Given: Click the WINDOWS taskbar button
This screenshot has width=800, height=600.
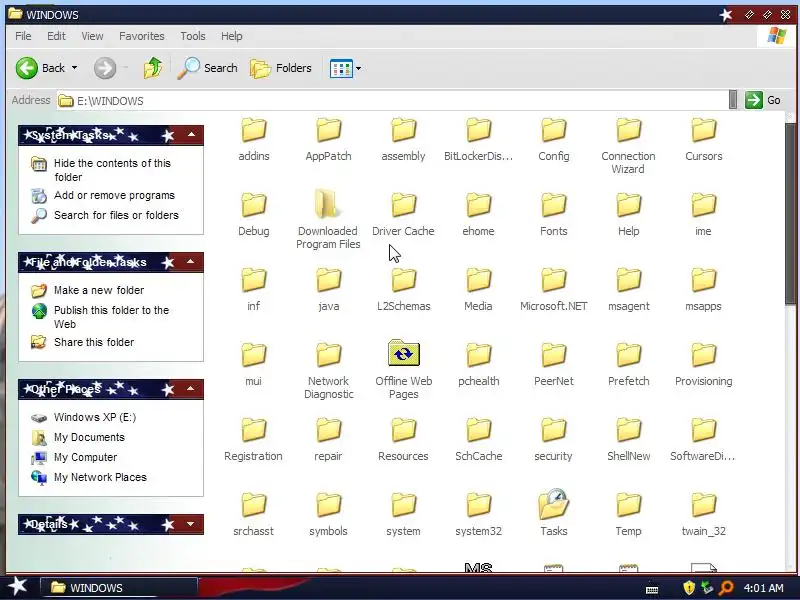Looking at the screenshot, I should (x=118, y=588).
